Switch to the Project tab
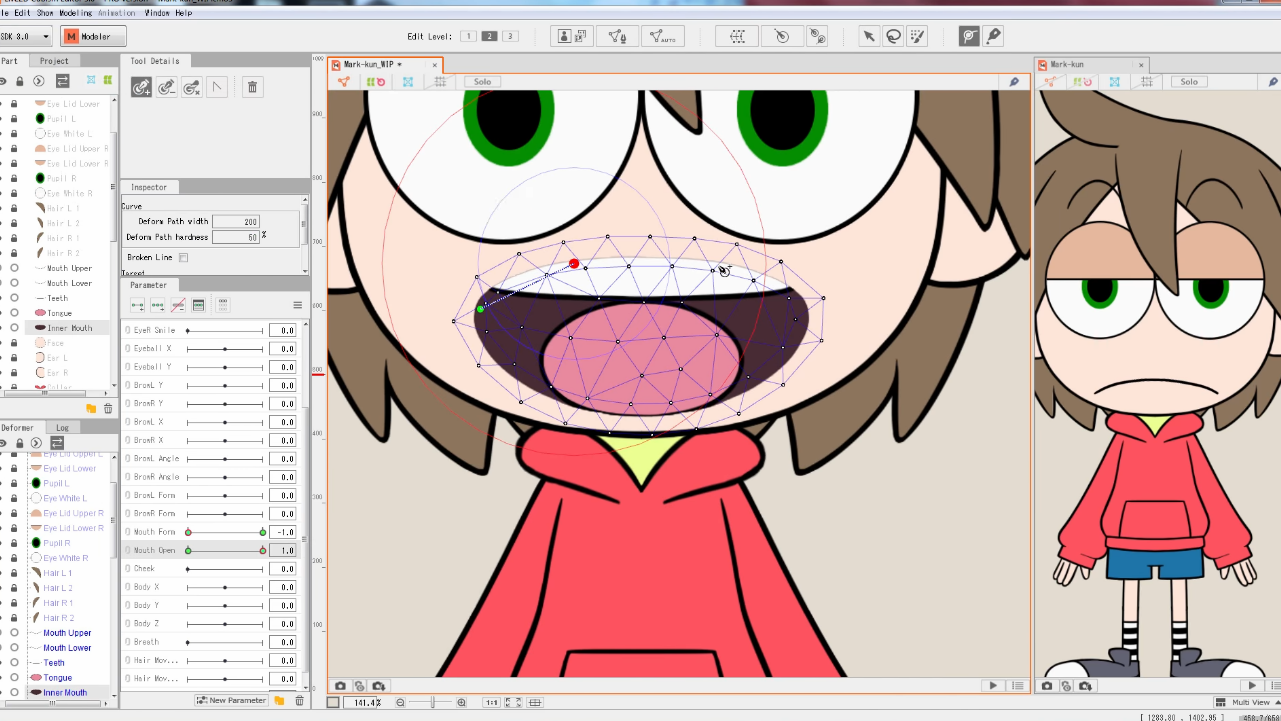Screen dimensions: 1281x721 tap(54, 61)
